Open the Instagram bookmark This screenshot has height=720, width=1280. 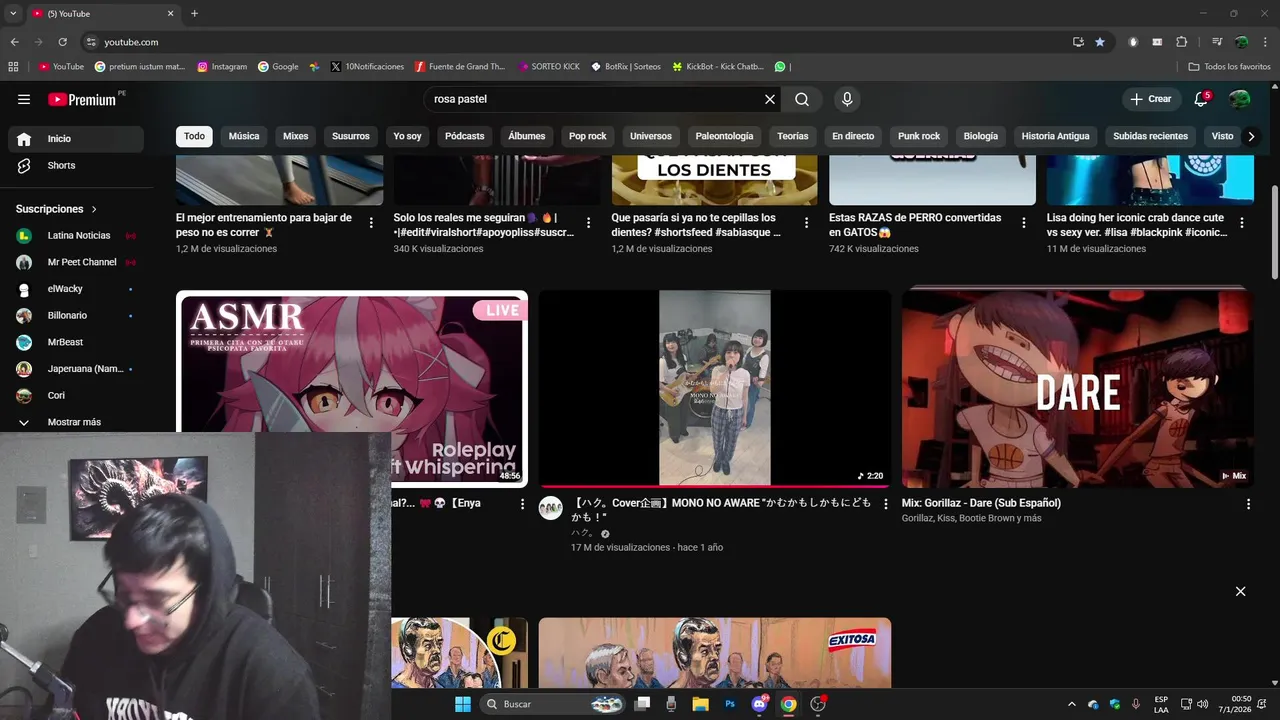click(x=222, y=67)
